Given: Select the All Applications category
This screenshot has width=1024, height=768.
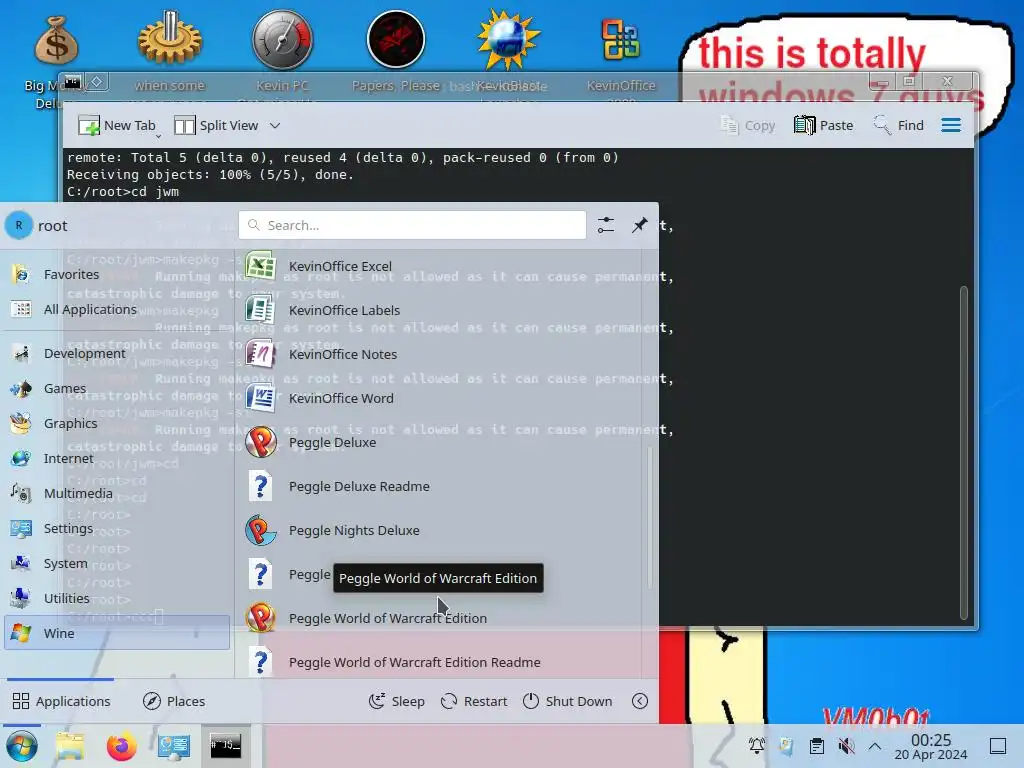Looking at the screenshot, I should click(117, 310).
